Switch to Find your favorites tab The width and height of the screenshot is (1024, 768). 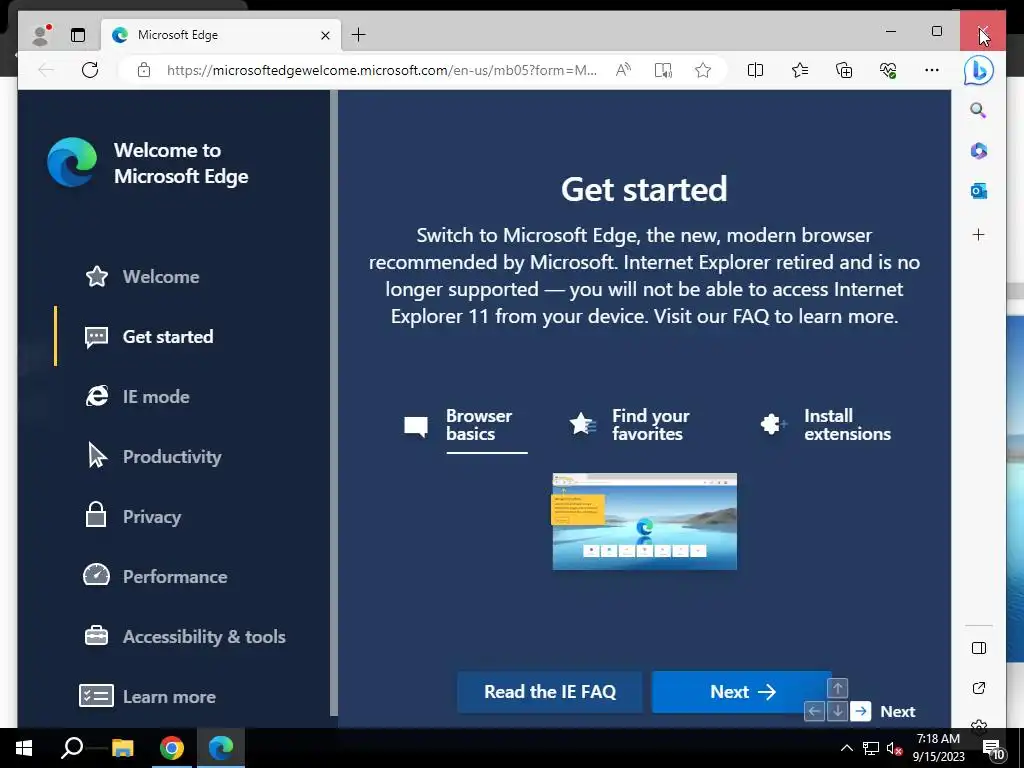630,425
